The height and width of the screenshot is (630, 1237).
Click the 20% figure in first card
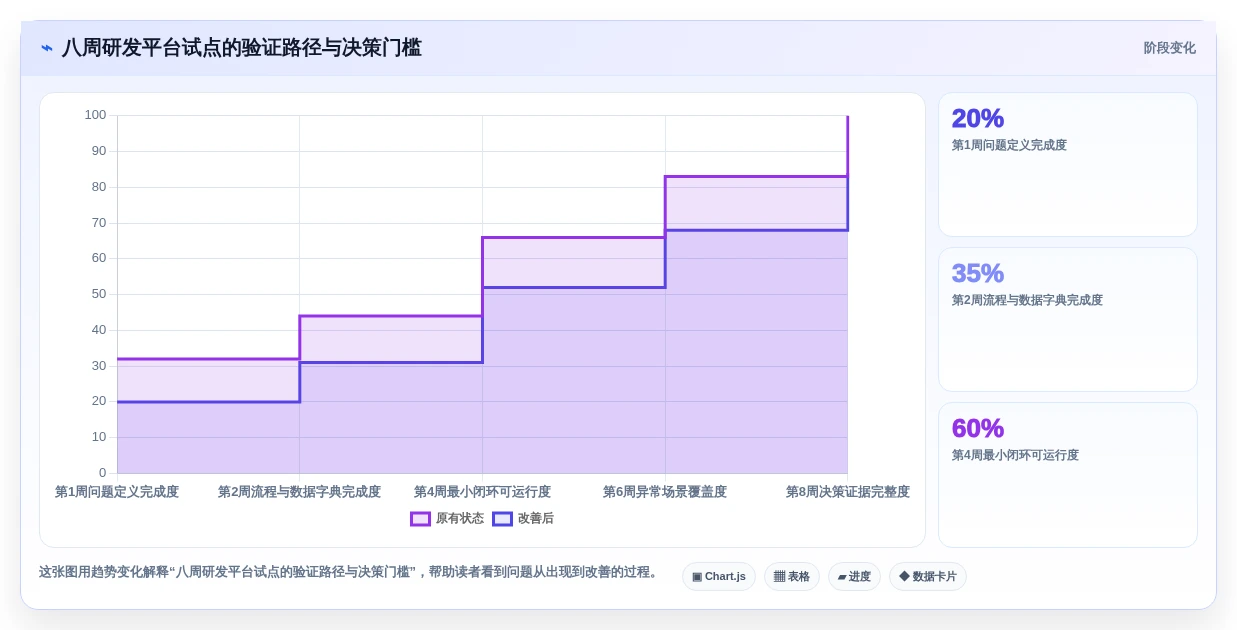point(978,118)
